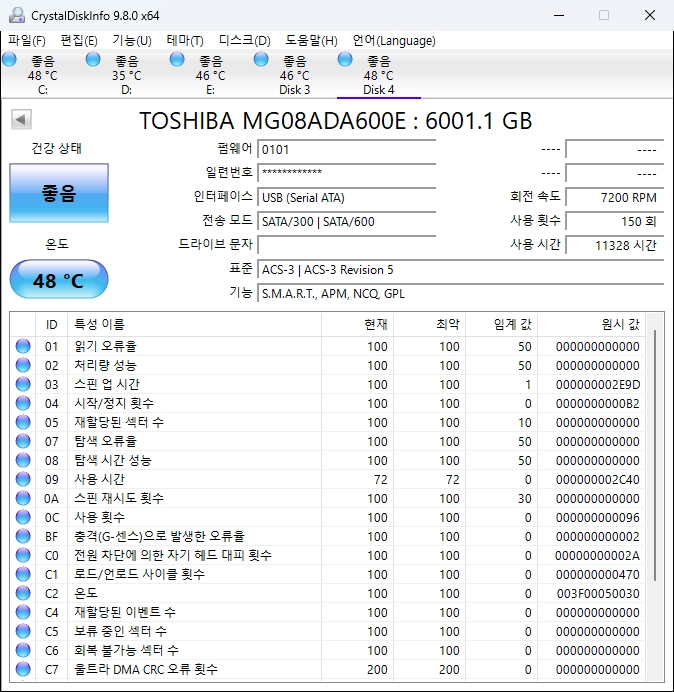This screenshot has height=692, width=674.
Task: Click blue status icon for attribute BF
Action: (23, 536)
